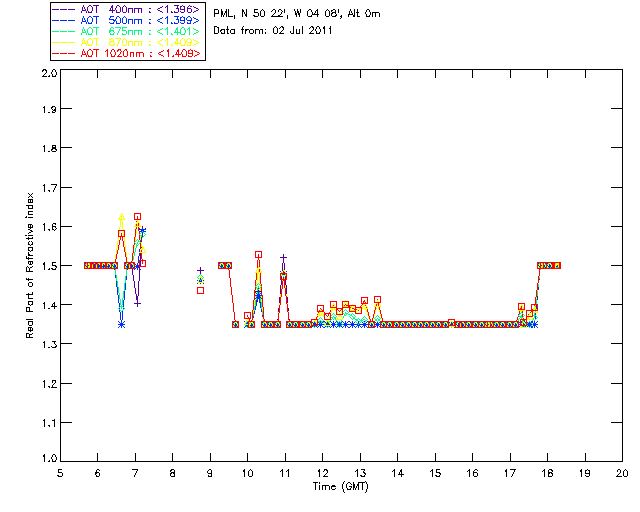Click the 1.9 y-axis tick label
640x512 pixels.
point(49,109)
